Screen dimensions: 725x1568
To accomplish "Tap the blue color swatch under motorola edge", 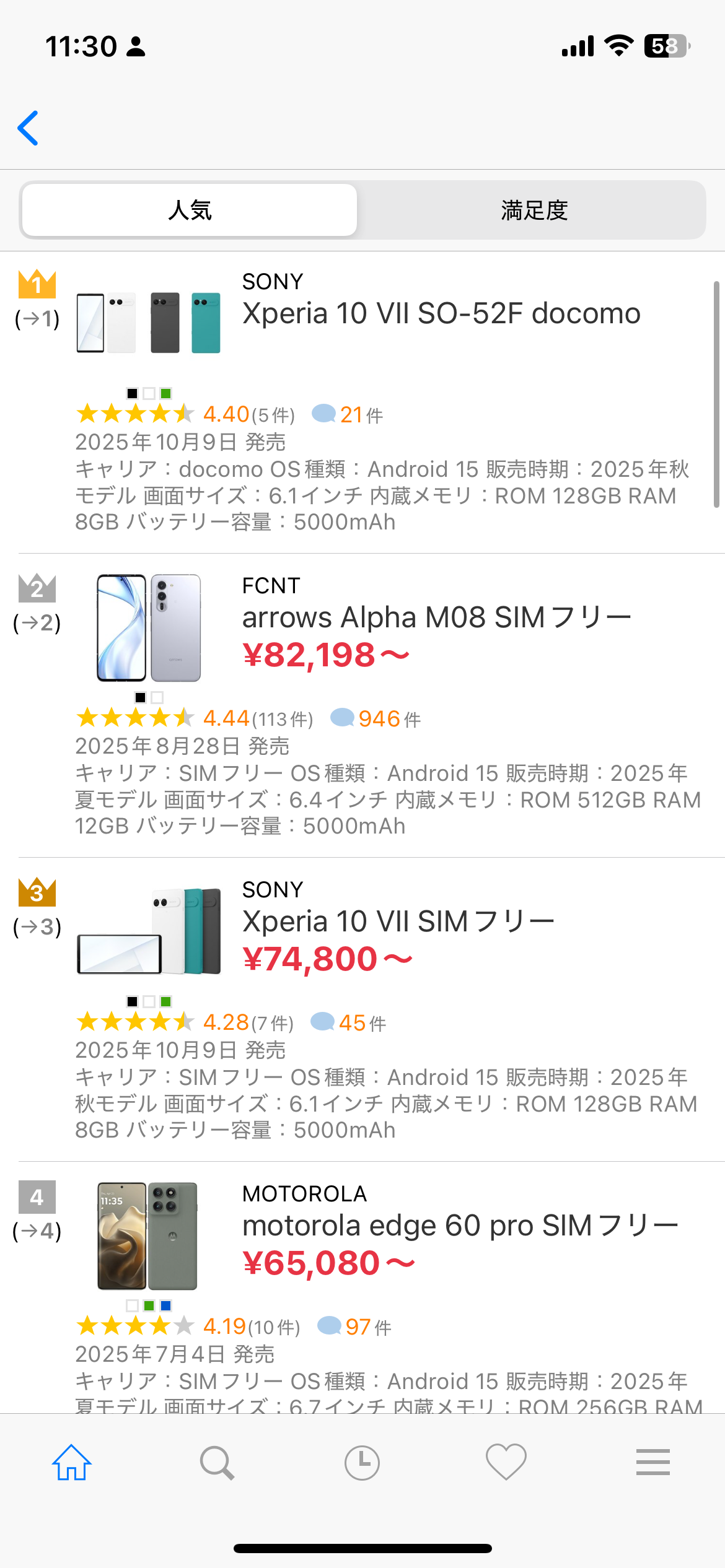I will (165, 1305).
